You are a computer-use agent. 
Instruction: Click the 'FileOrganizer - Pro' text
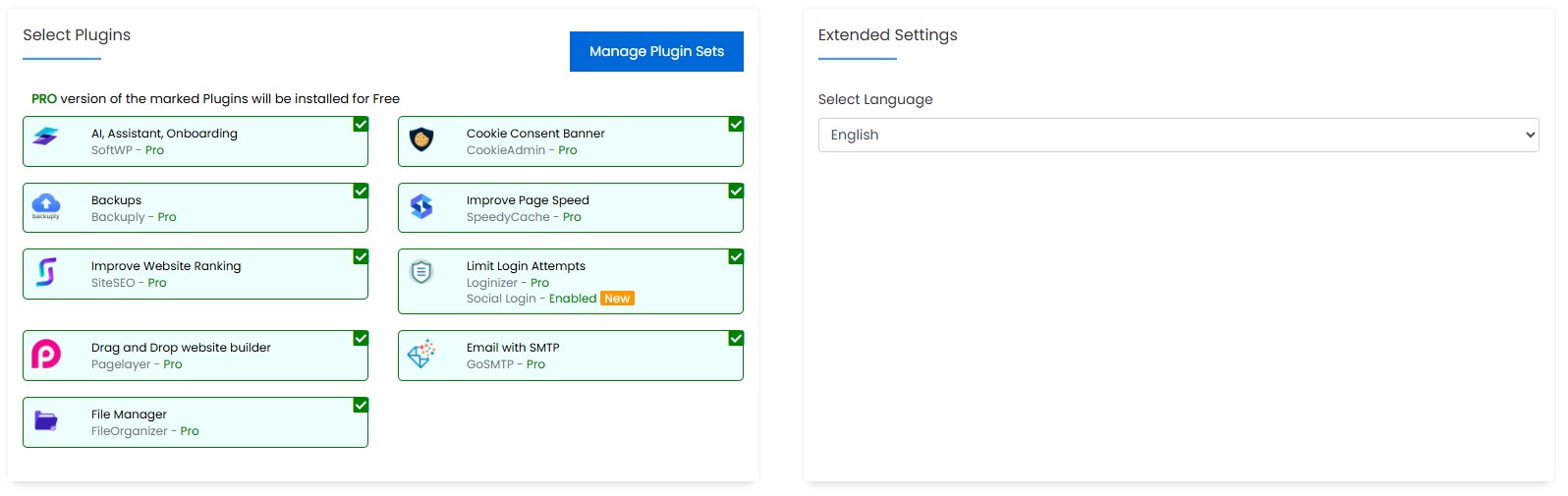pyautogui.click(x=145, y=431)
